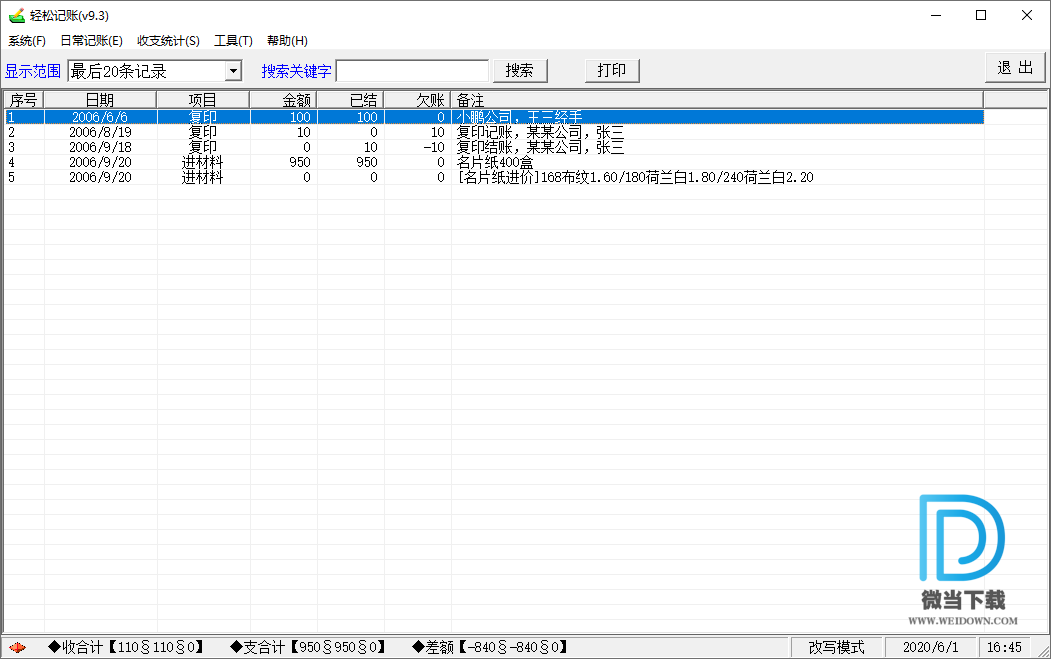Select the note 复印结账，某某公司，张三
This screenshot has width=1051, height=659.
coord(540,147)
